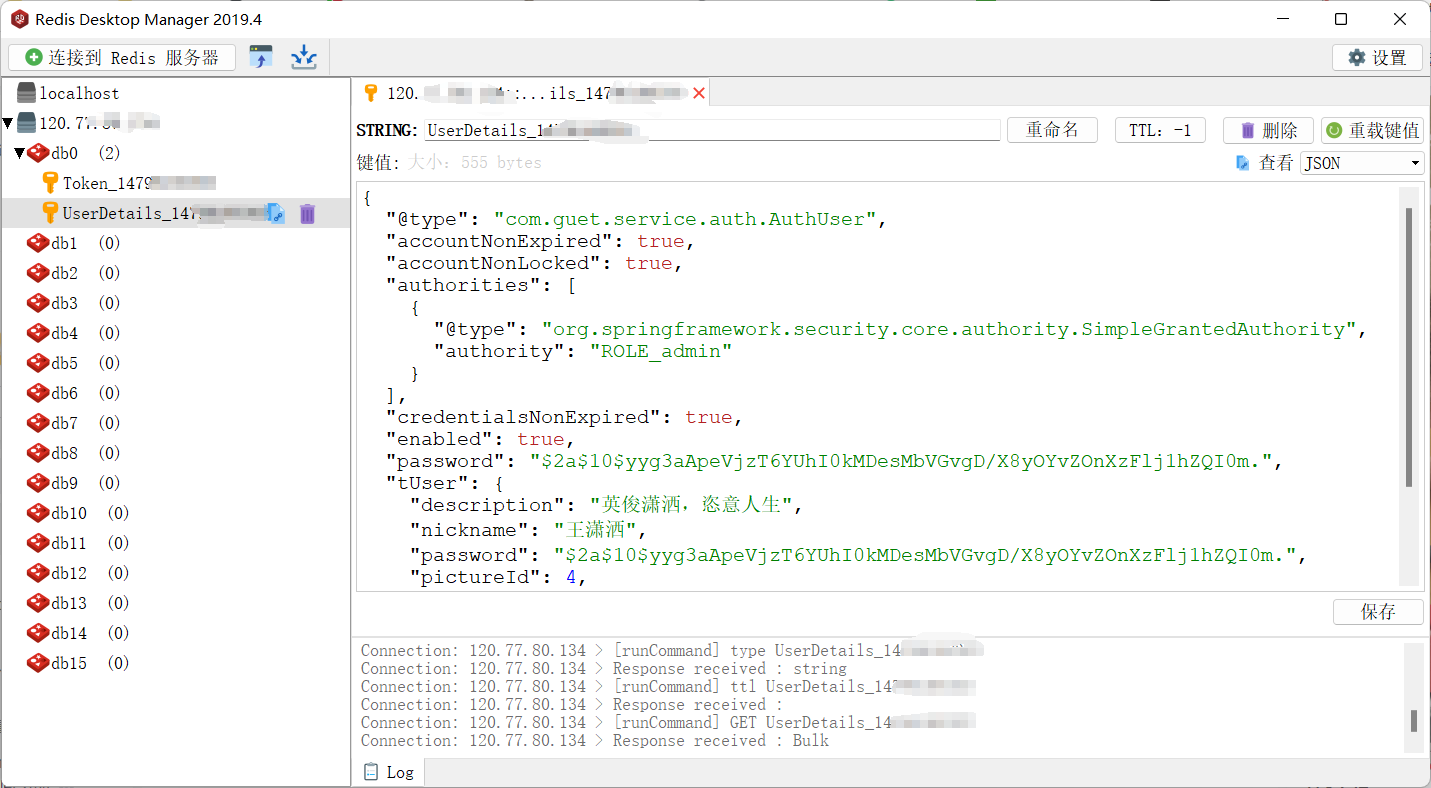Viewport: 1431px width, 788px height.
Task: Click inside the JSON value editor
Action: pos(876,385)
